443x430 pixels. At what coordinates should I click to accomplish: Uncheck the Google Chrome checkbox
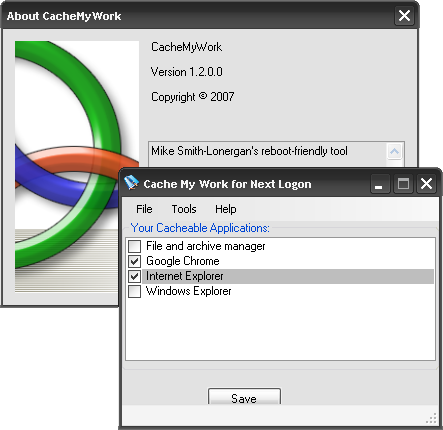(x=135, y=261)
